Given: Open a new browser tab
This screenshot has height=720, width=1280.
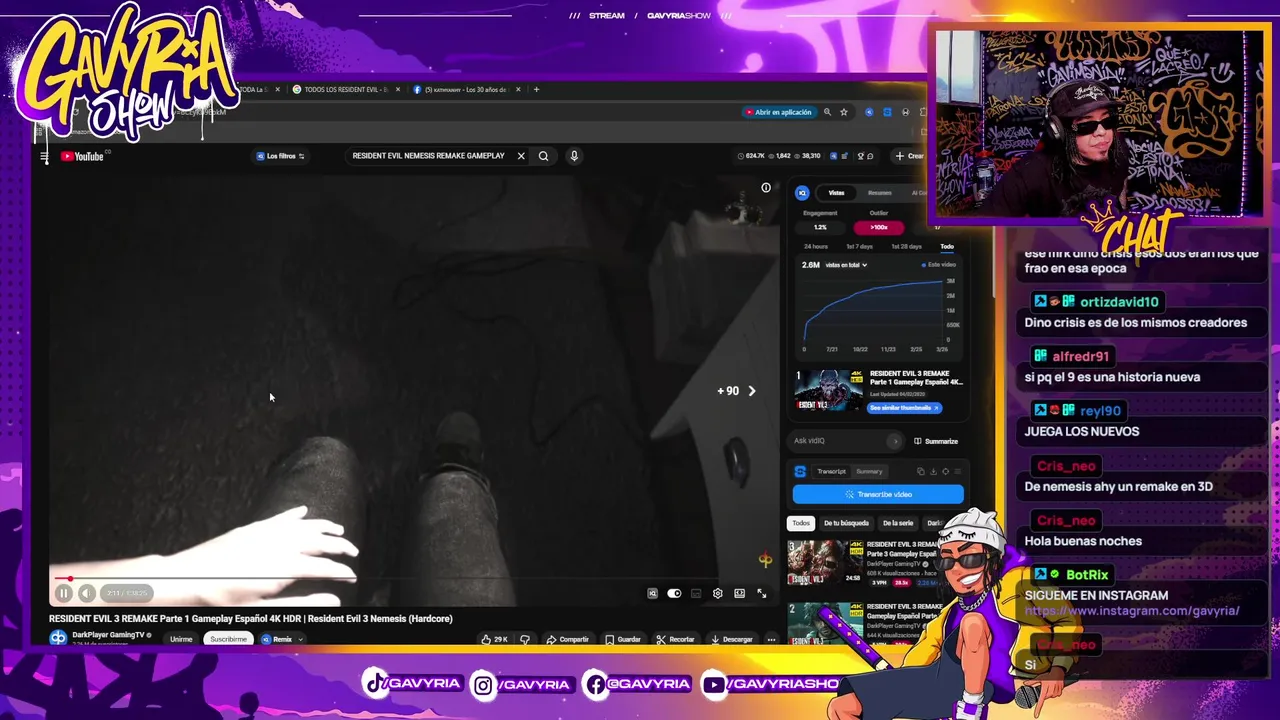Looking at the screenshot, I should point(536,90).
